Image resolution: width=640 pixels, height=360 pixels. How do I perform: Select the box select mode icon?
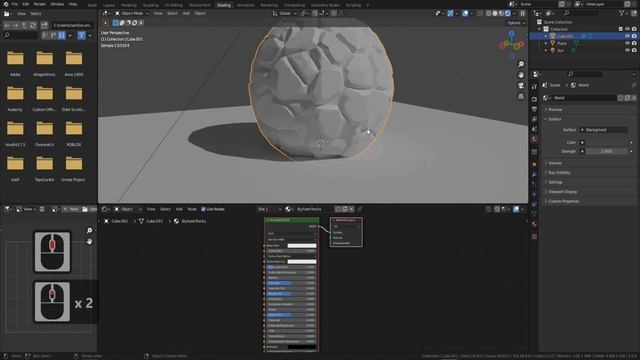116,23
